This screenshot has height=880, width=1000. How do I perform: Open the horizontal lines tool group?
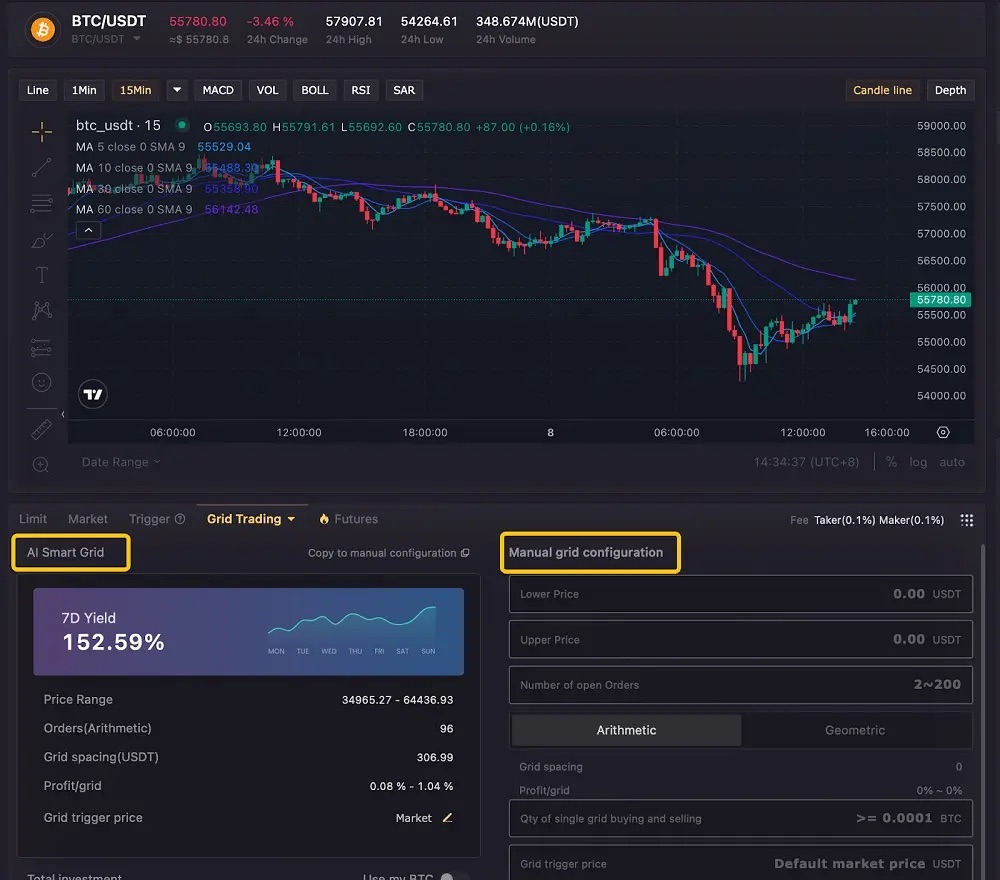pyautogui.click(x=41, y=203)
